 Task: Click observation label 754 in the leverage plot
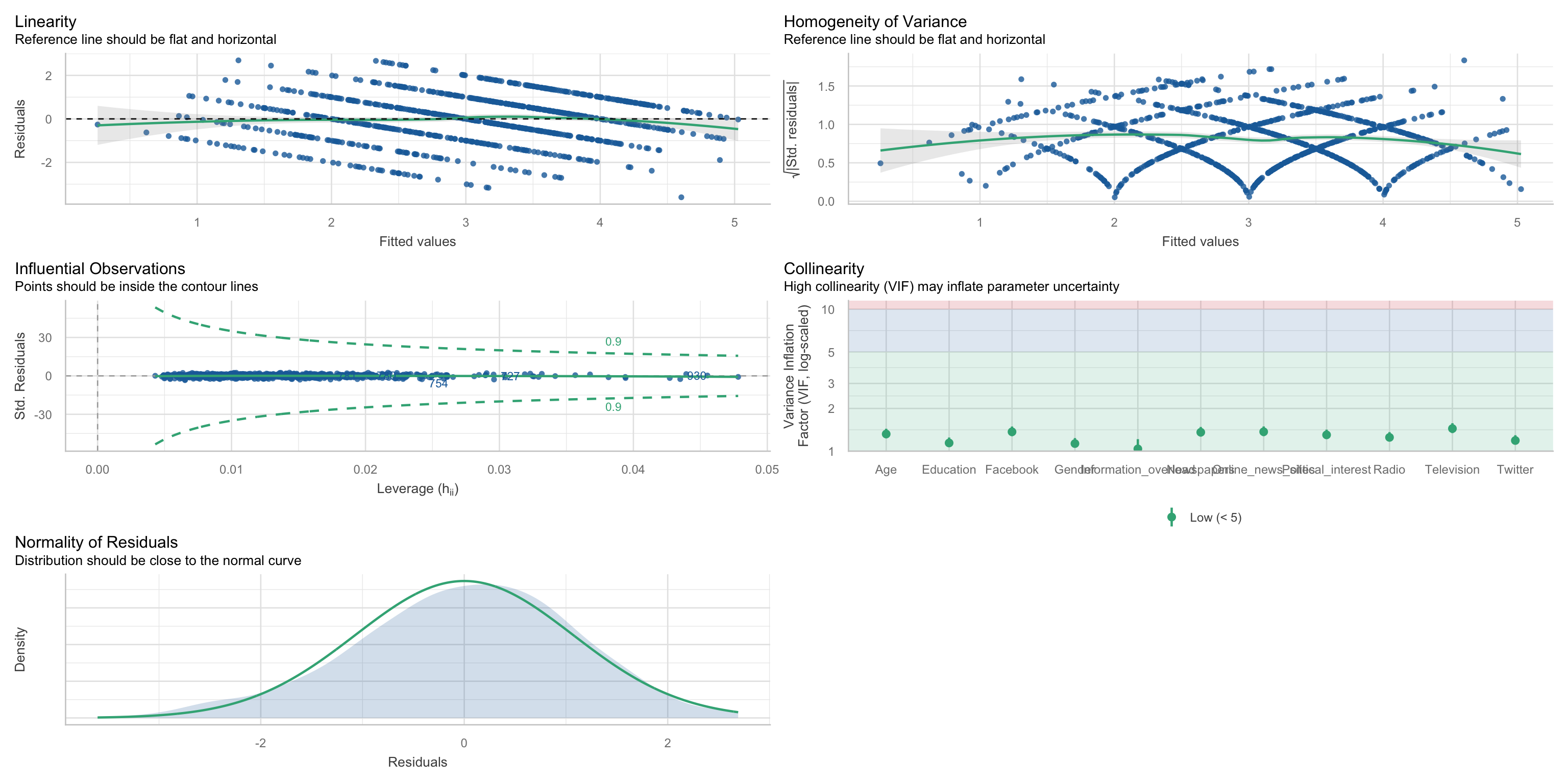[x=438, y=383]
